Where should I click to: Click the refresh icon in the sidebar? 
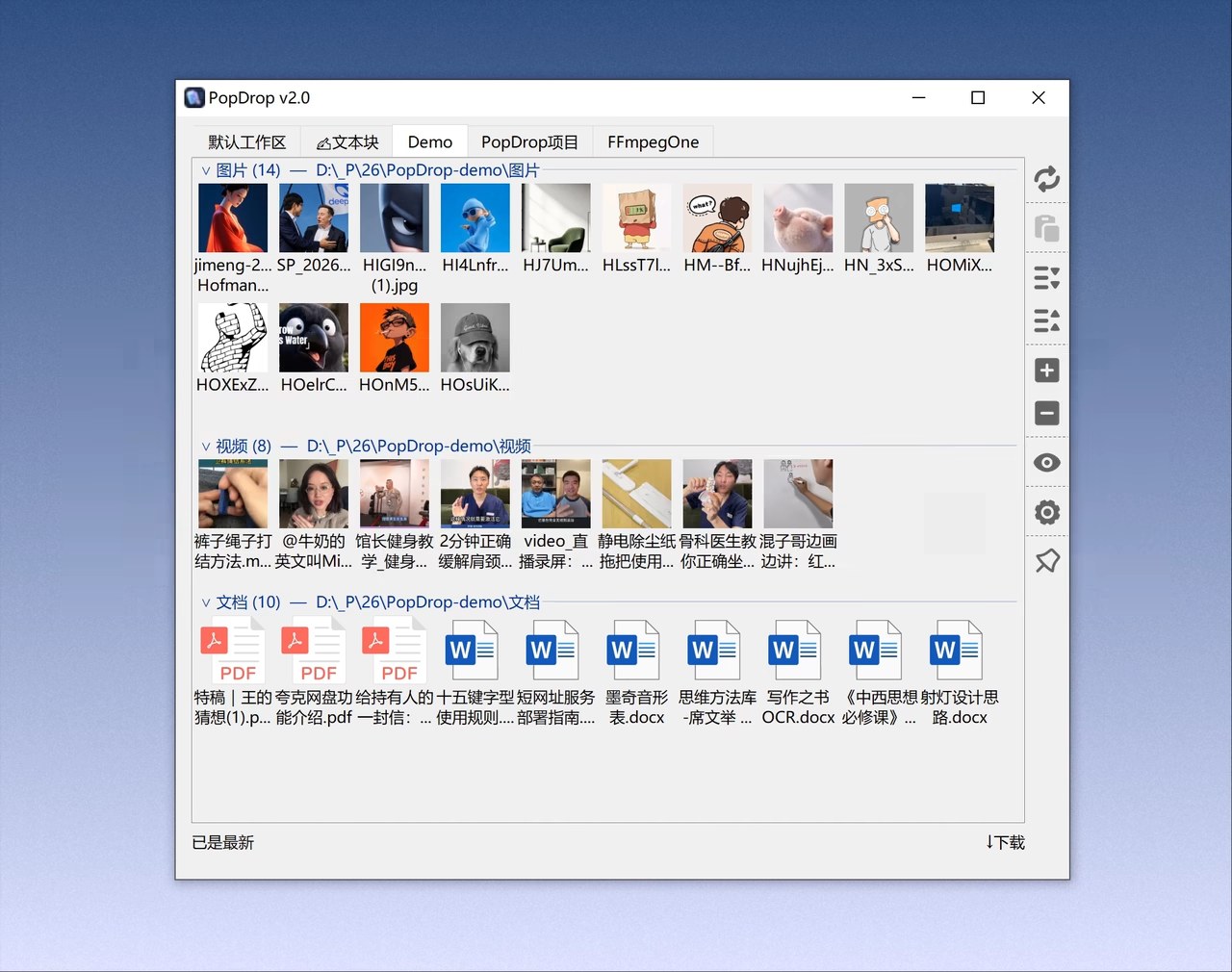tap(1047, 179)
